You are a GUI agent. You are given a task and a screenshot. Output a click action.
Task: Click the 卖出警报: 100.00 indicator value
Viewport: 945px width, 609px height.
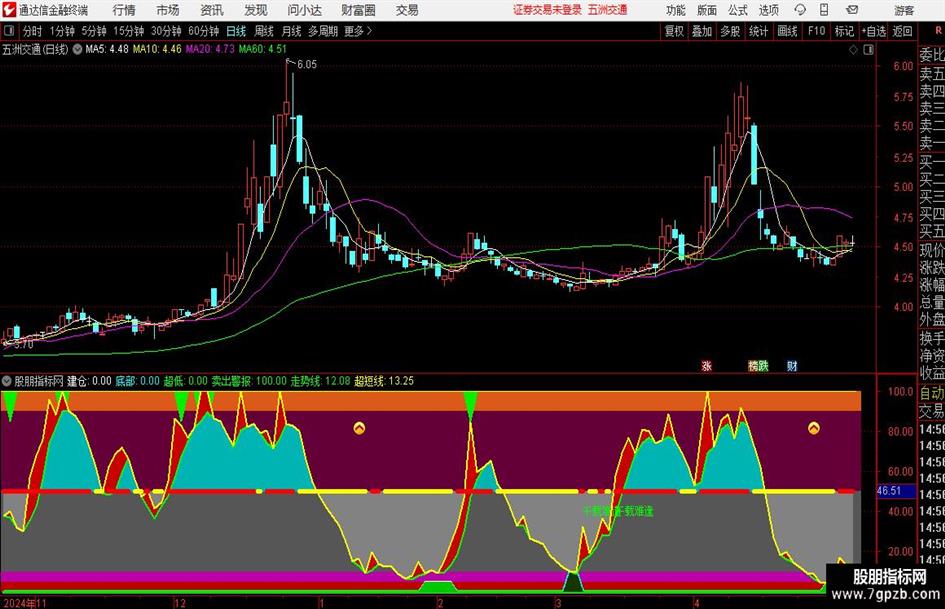249,381
